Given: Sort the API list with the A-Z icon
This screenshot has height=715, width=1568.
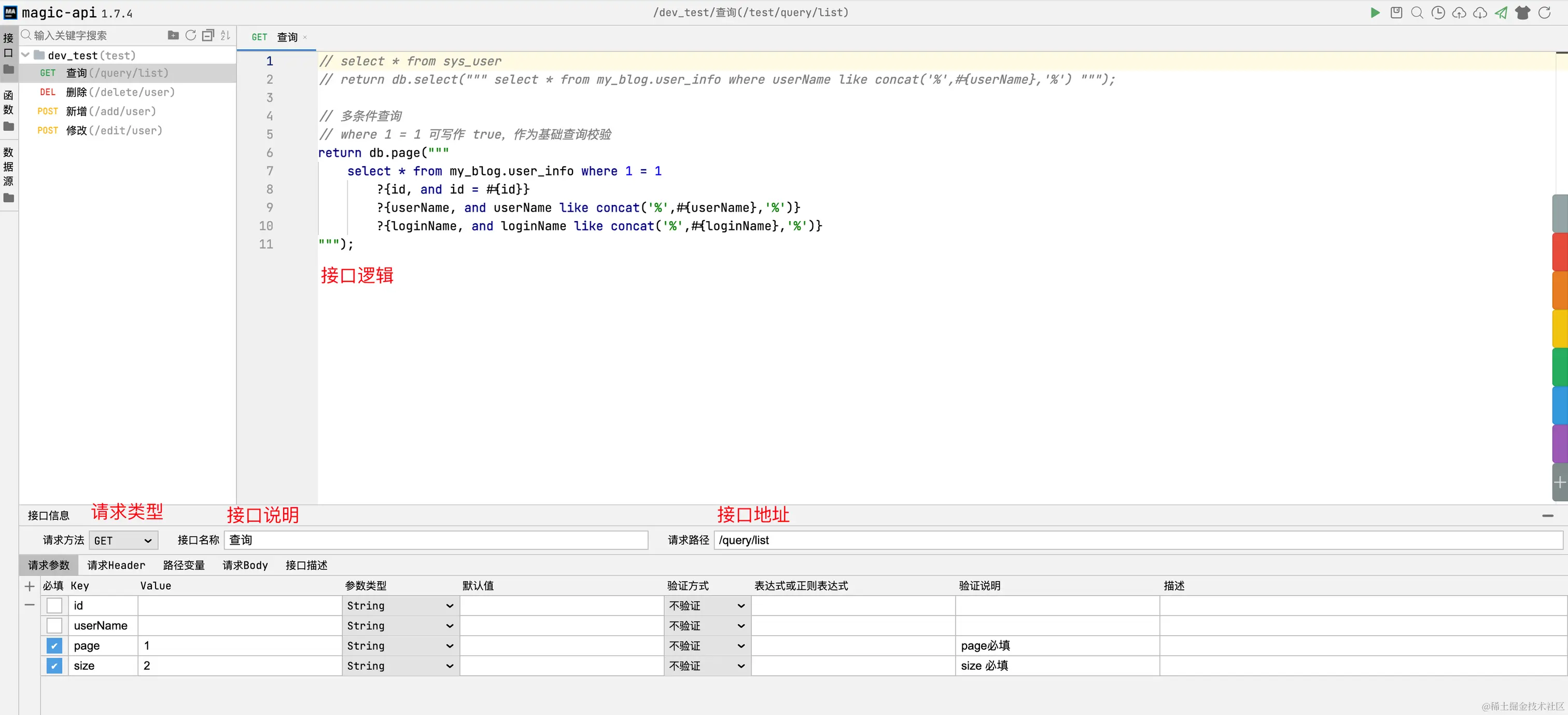Looking at the screenshot, I should coord(225,35).
